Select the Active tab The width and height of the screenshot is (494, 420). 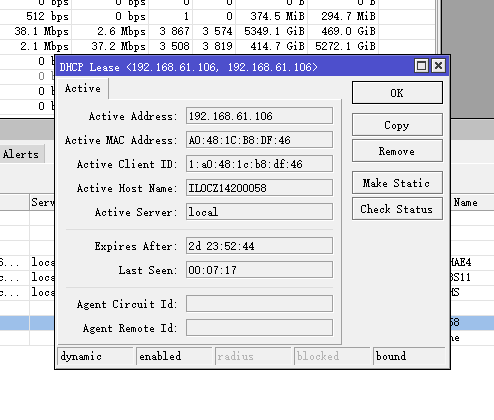tap(83, 88)
